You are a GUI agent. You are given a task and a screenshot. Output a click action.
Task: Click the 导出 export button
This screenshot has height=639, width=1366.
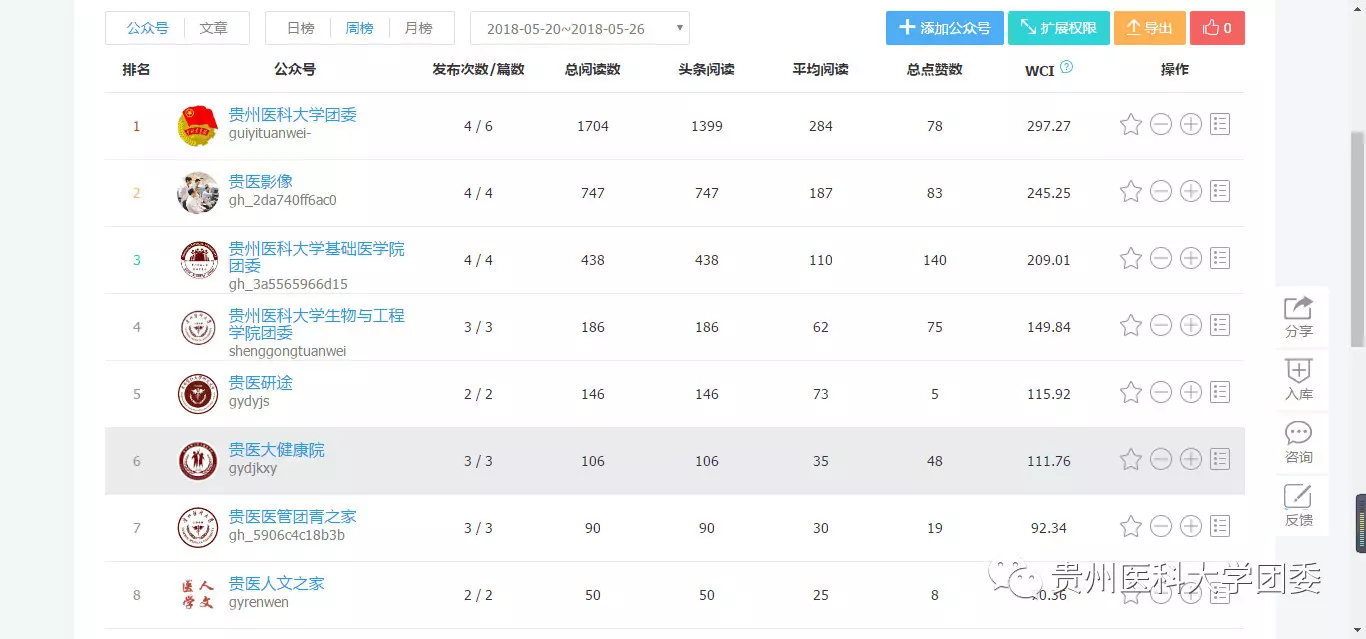1148,28
